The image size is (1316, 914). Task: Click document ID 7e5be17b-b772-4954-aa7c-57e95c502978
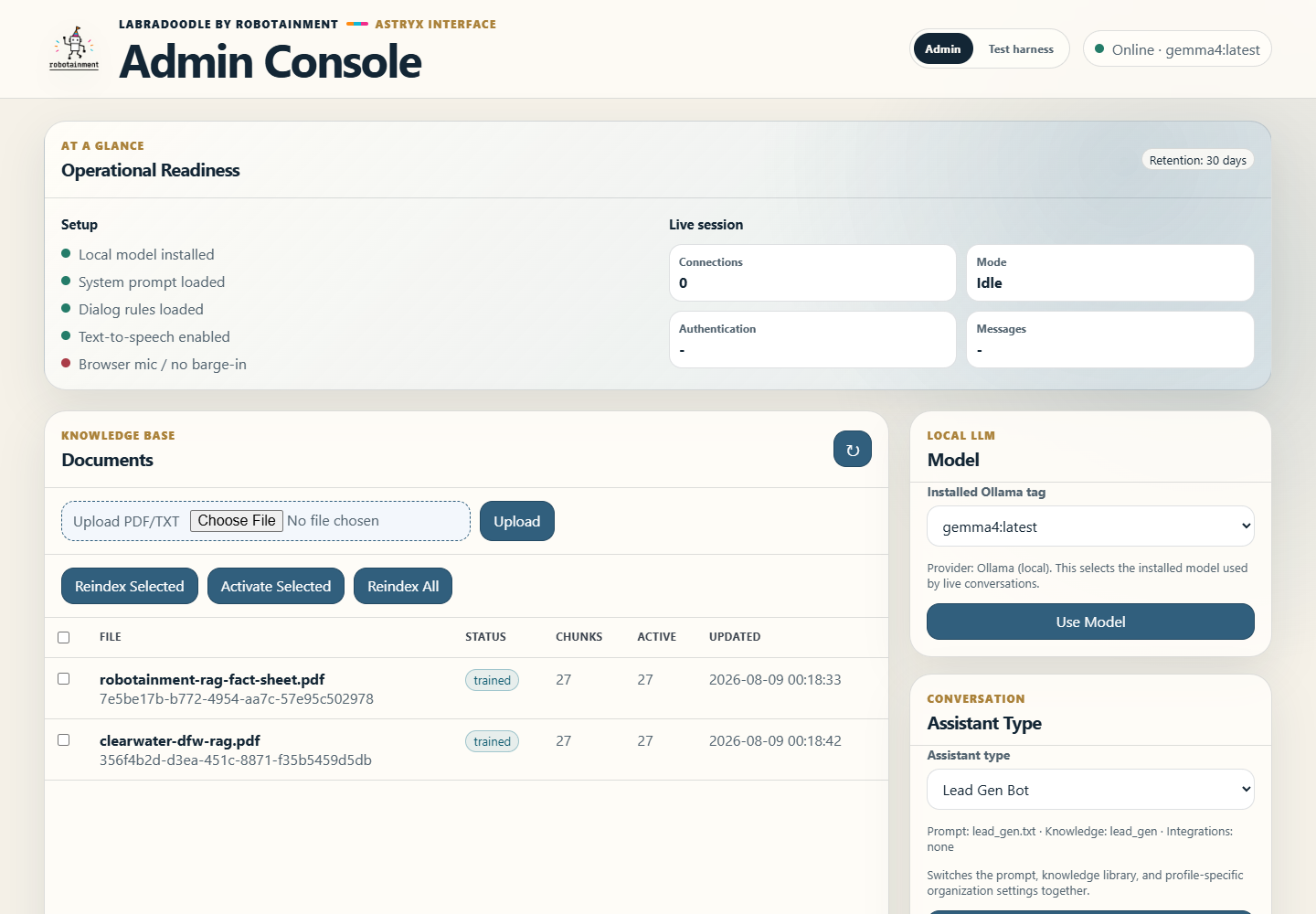tap(237, 699)
